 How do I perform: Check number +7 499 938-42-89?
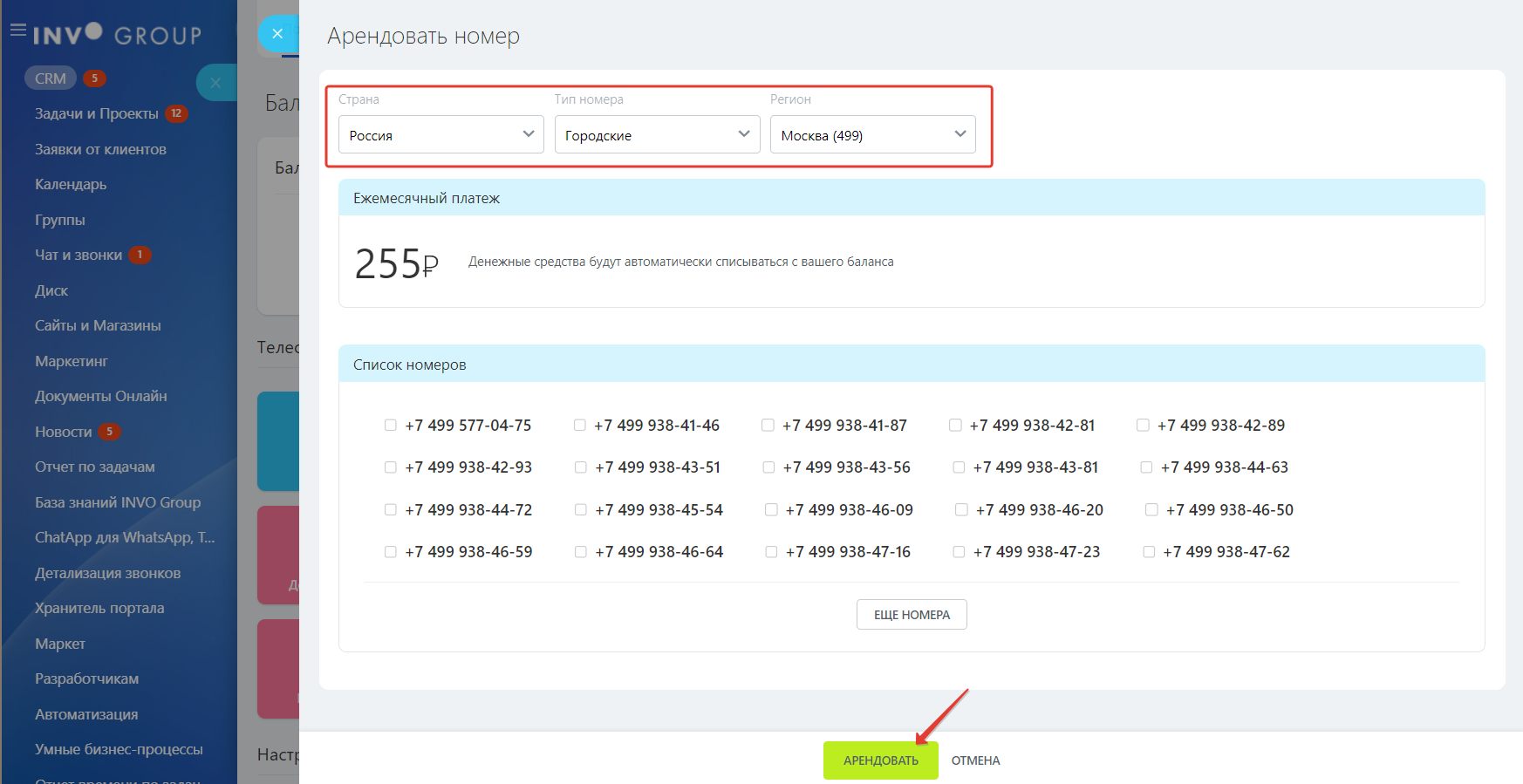pyautogui.click(x=1143, y=426)
